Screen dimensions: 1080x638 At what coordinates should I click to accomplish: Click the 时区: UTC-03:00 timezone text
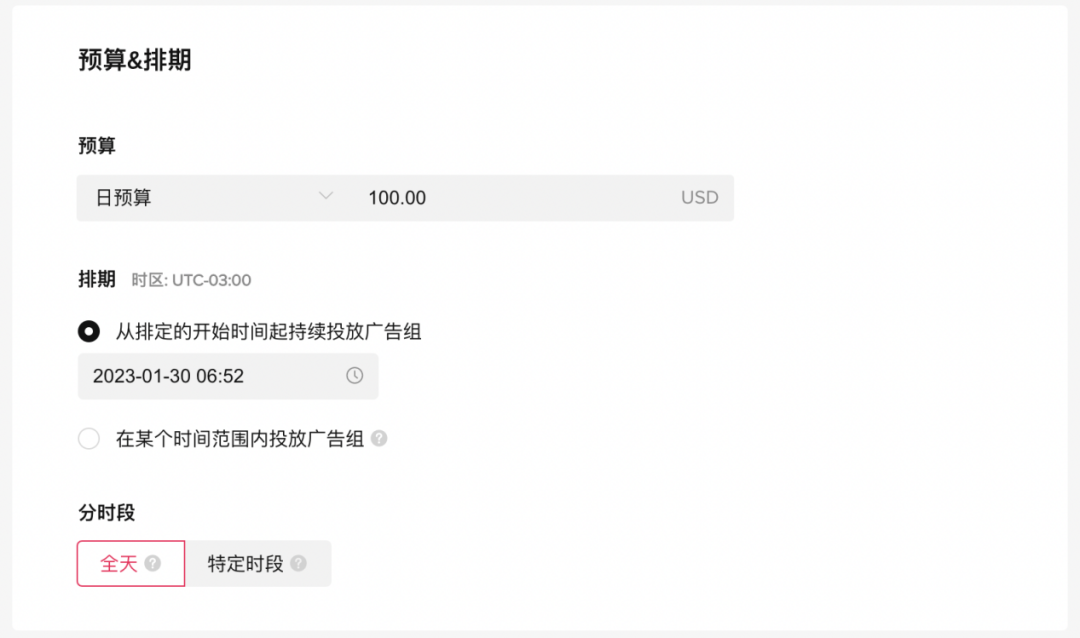(191, 280)
